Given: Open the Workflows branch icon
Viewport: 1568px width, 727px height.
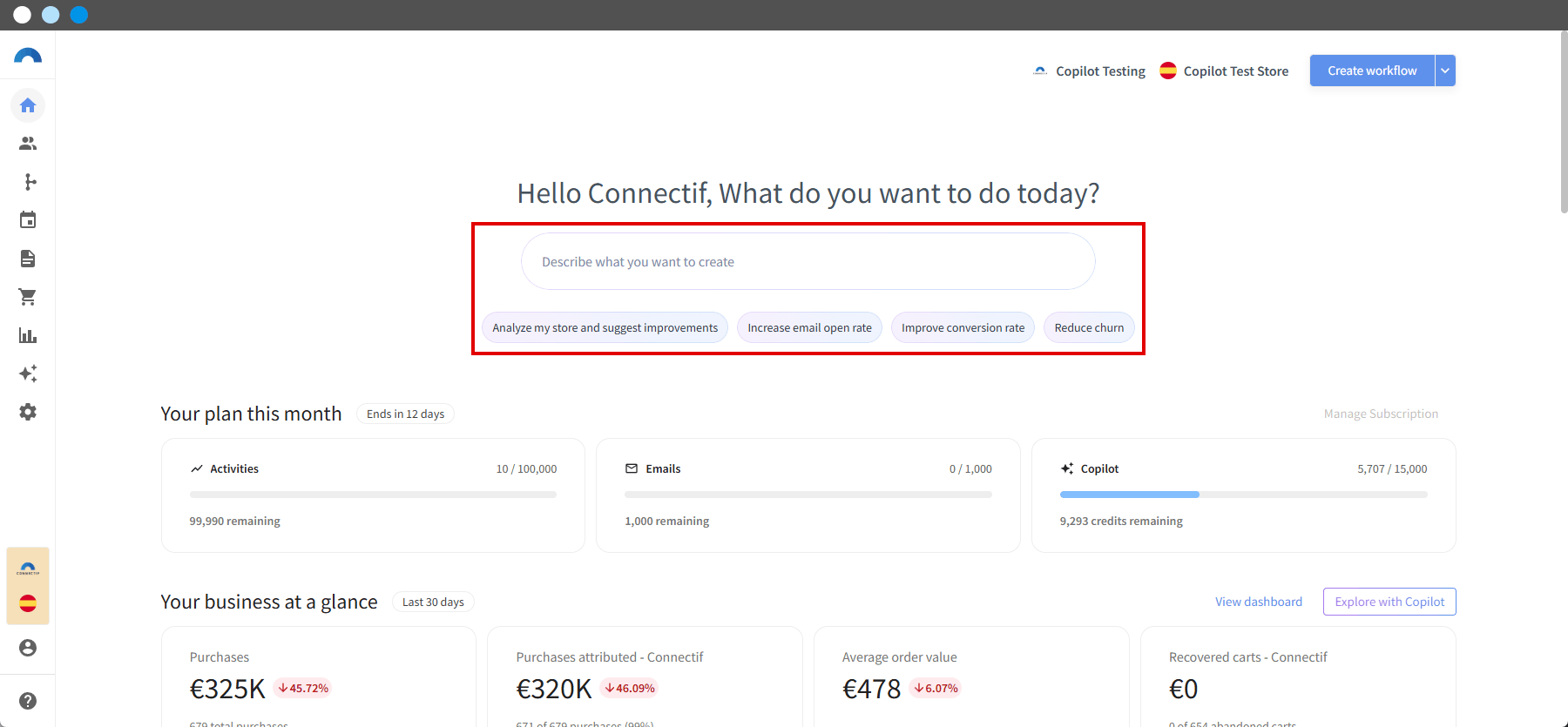Looking at the screenshot, I should [28, 182].
